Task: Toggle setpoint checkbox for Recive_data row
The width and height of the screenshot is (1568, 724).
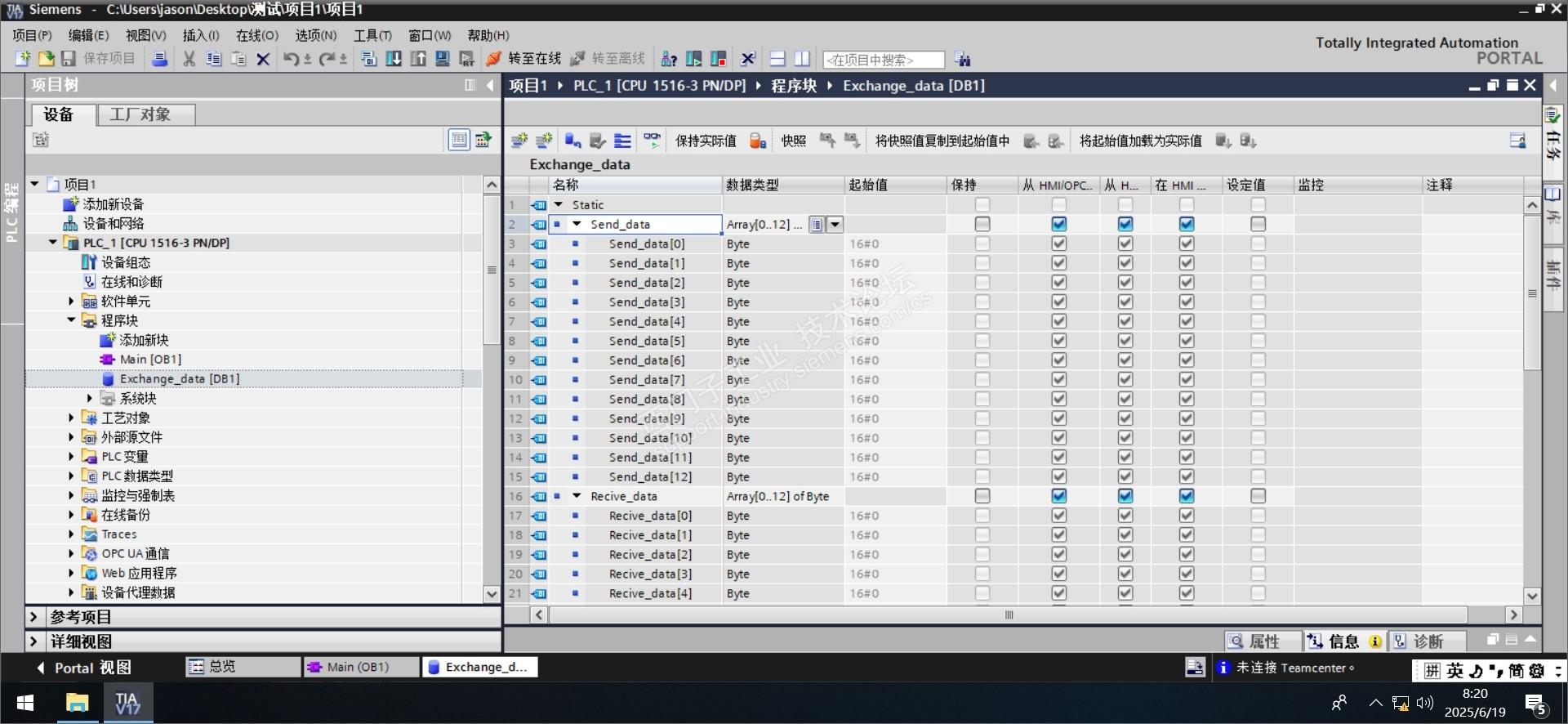Action: (x=1258, y=496)
